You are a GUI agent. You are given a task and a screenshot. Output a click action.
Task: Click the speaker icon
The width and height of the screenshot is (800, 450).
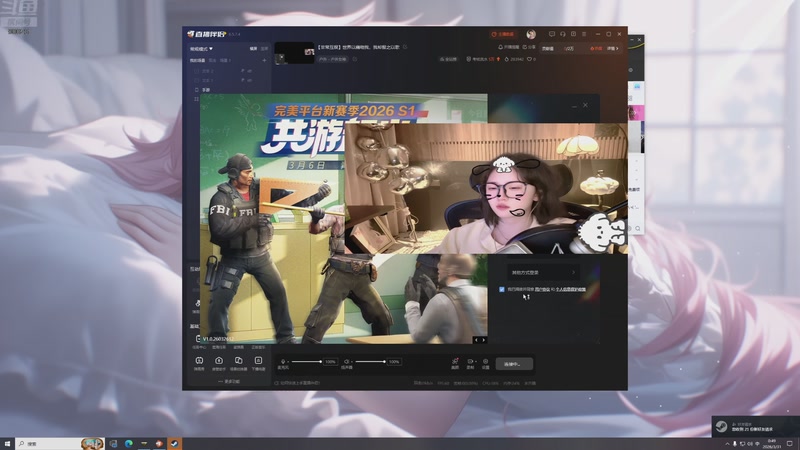(x=346, y=362)
